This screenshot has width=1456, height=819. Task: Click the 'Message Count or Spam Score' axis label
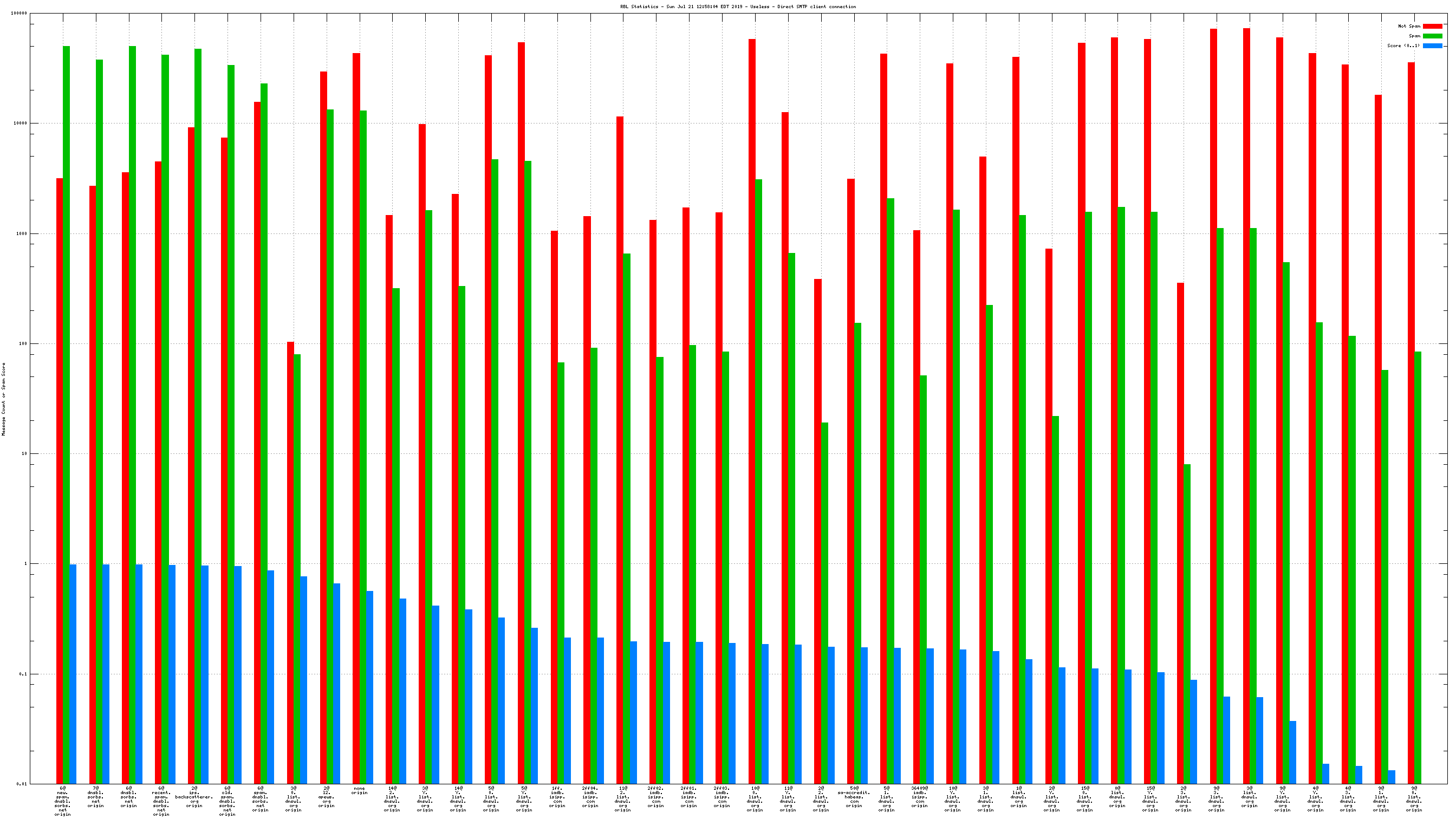pos(3,399)
